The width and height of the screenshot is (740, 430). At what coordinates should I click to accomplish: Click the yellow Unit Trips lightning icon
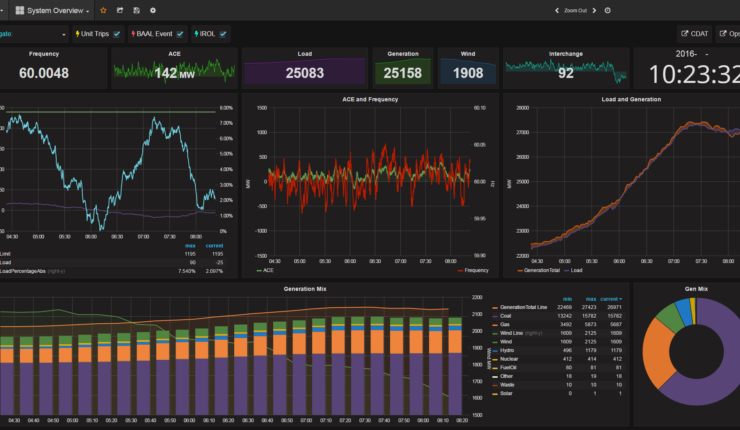77,34
